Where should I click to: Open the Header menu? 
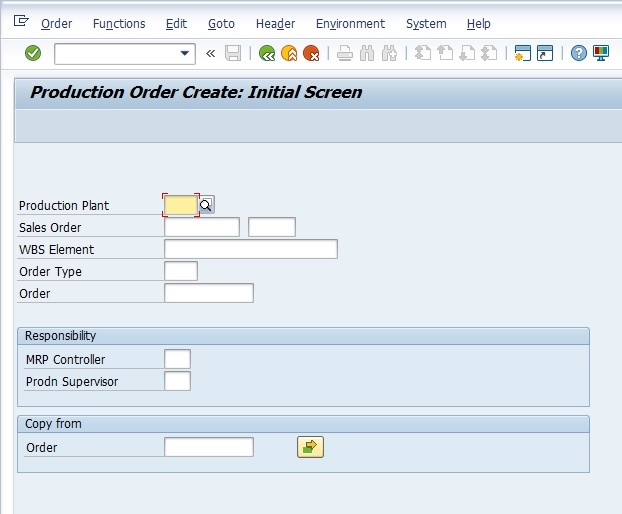click(275, 24)
